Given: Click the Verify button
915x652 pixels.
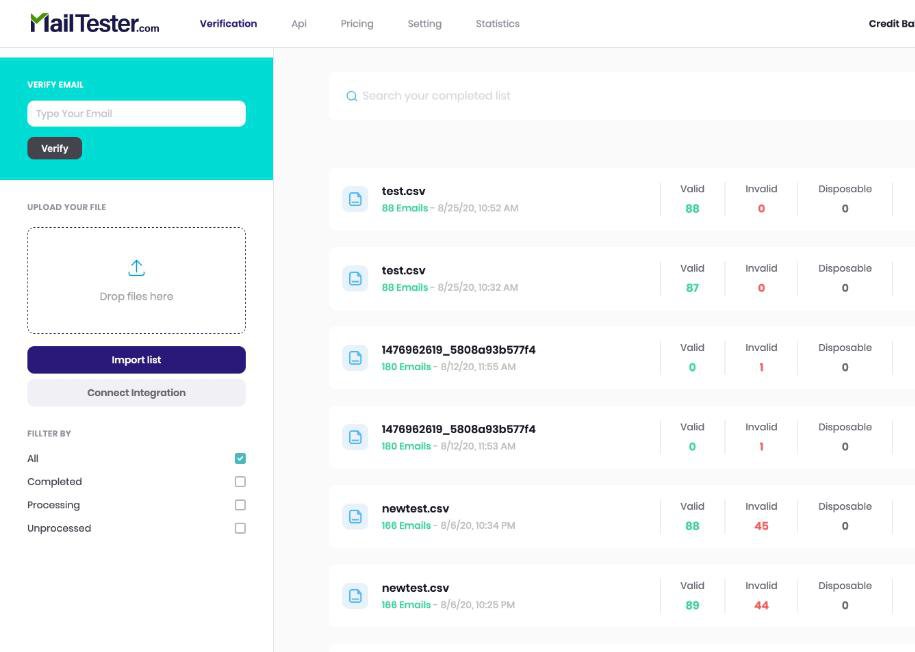Looking at the screenshot, I should (54, 148).
